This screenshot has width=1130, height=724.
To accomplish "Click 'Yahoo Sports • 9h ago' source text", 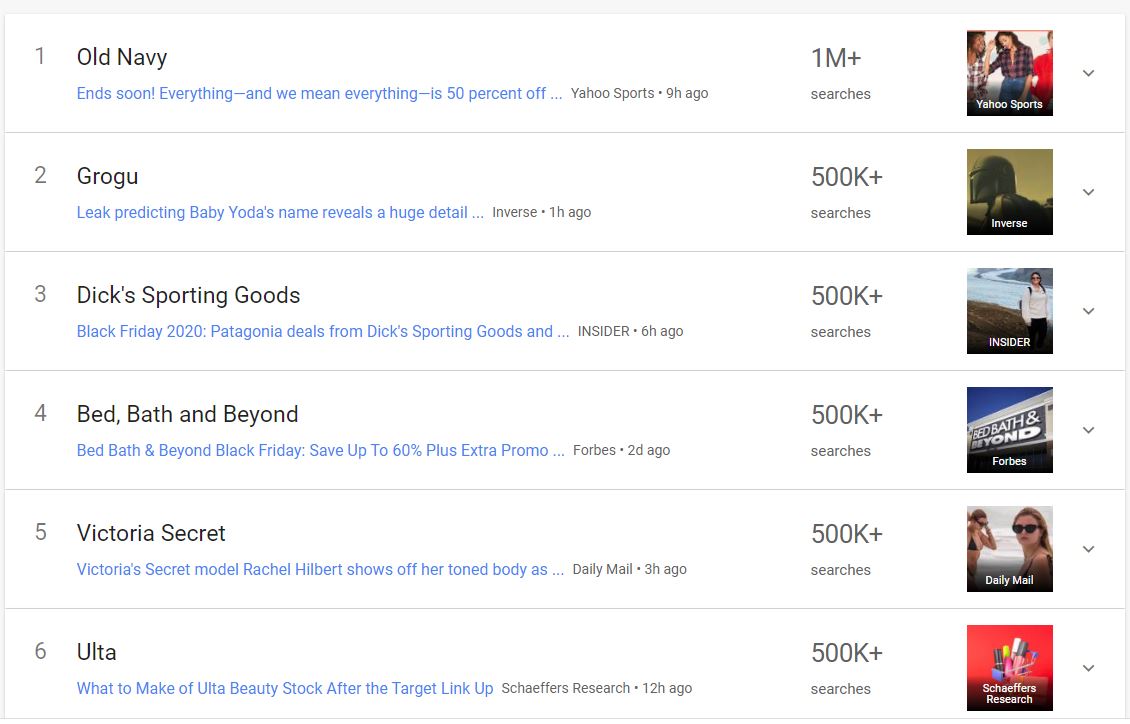I will [639, 93].
